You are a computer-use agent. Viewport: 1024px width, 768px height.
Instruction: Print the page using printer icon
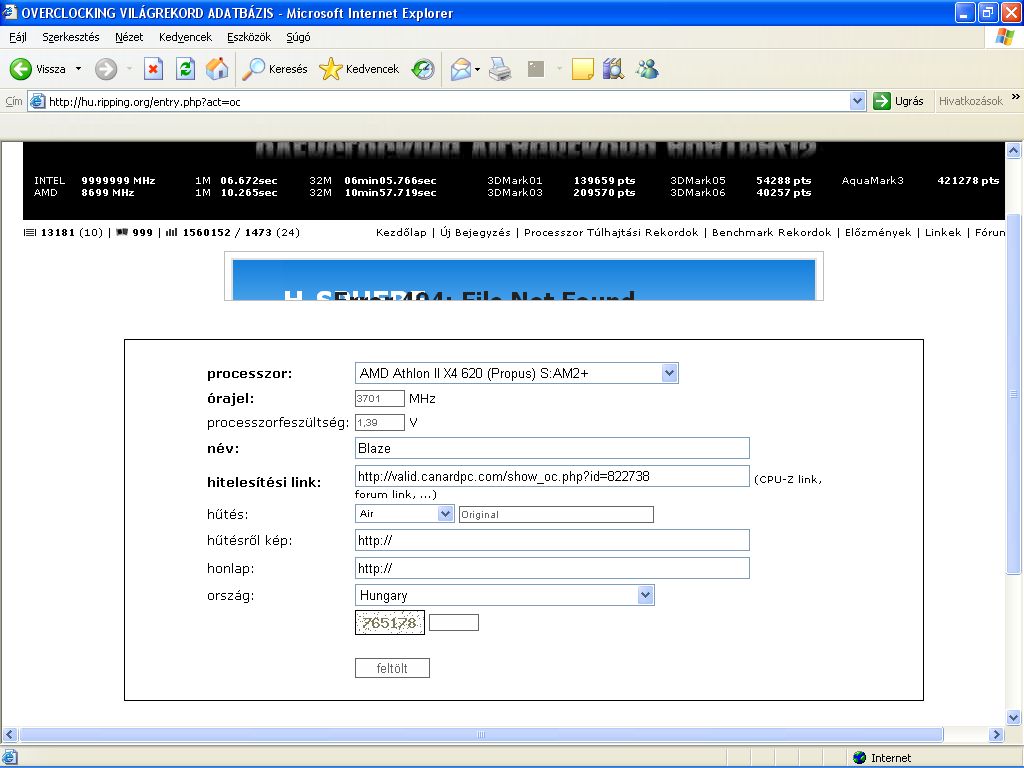(x=500, y=69)
